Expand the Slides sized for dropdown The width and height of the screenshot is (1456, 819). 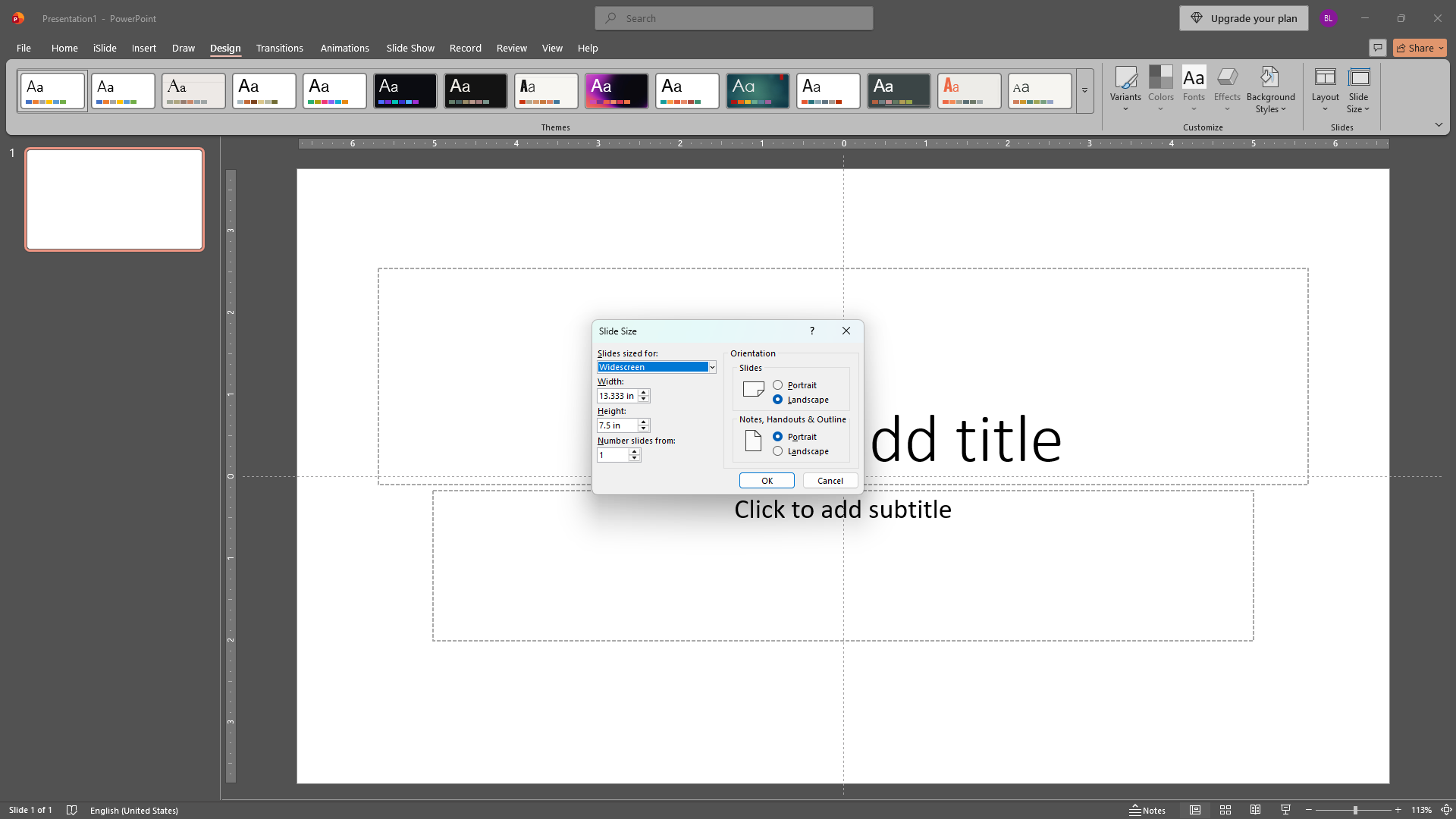[x=712, y=367]
